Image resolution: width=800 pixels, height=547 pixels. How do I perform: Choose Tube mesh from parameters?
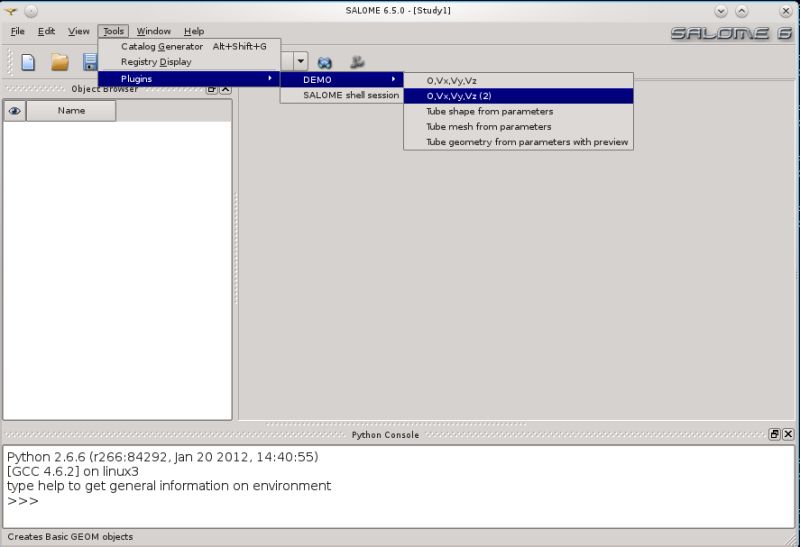pos(518,127)
